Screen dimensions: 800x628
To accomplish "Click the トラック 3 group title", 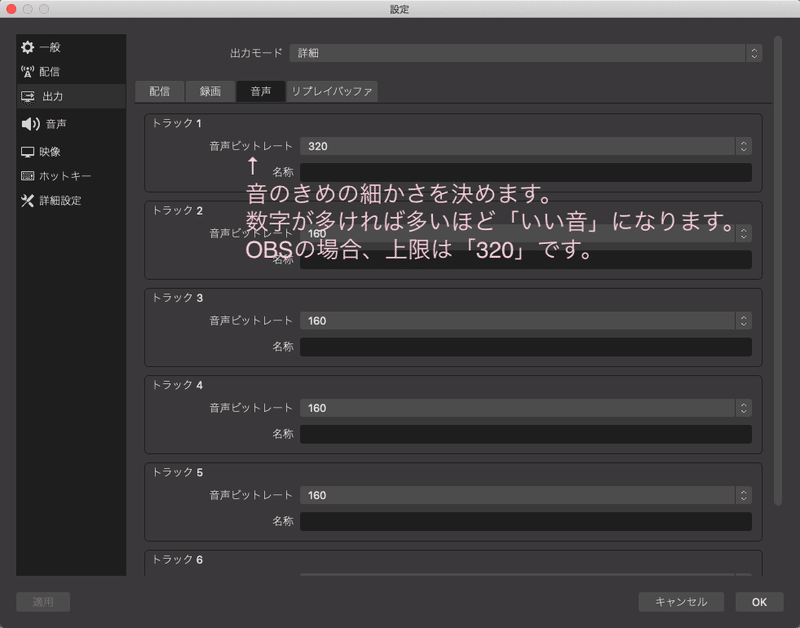I will [178, 297].
